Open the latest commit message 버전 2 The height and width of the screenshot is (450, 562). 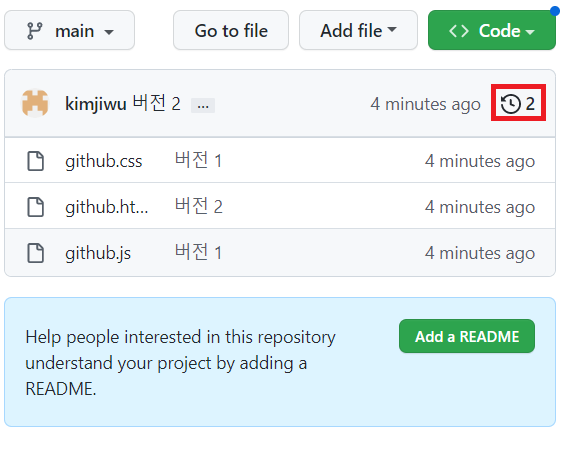tap(156, 103)
